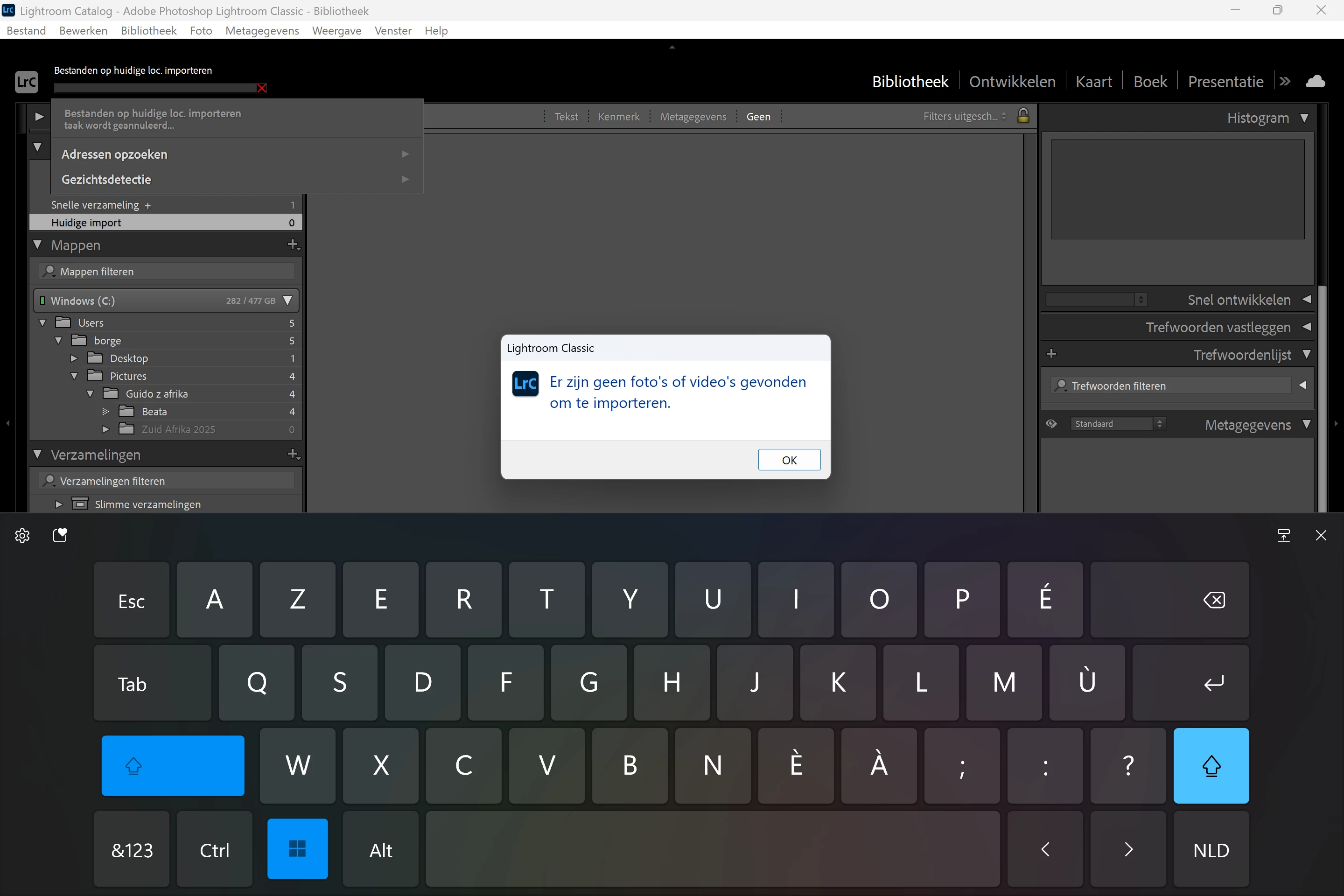This screenshot has width=1344, height=896.
Task: Collapse the Pictures folder in tree
Action: pos(74,376)
